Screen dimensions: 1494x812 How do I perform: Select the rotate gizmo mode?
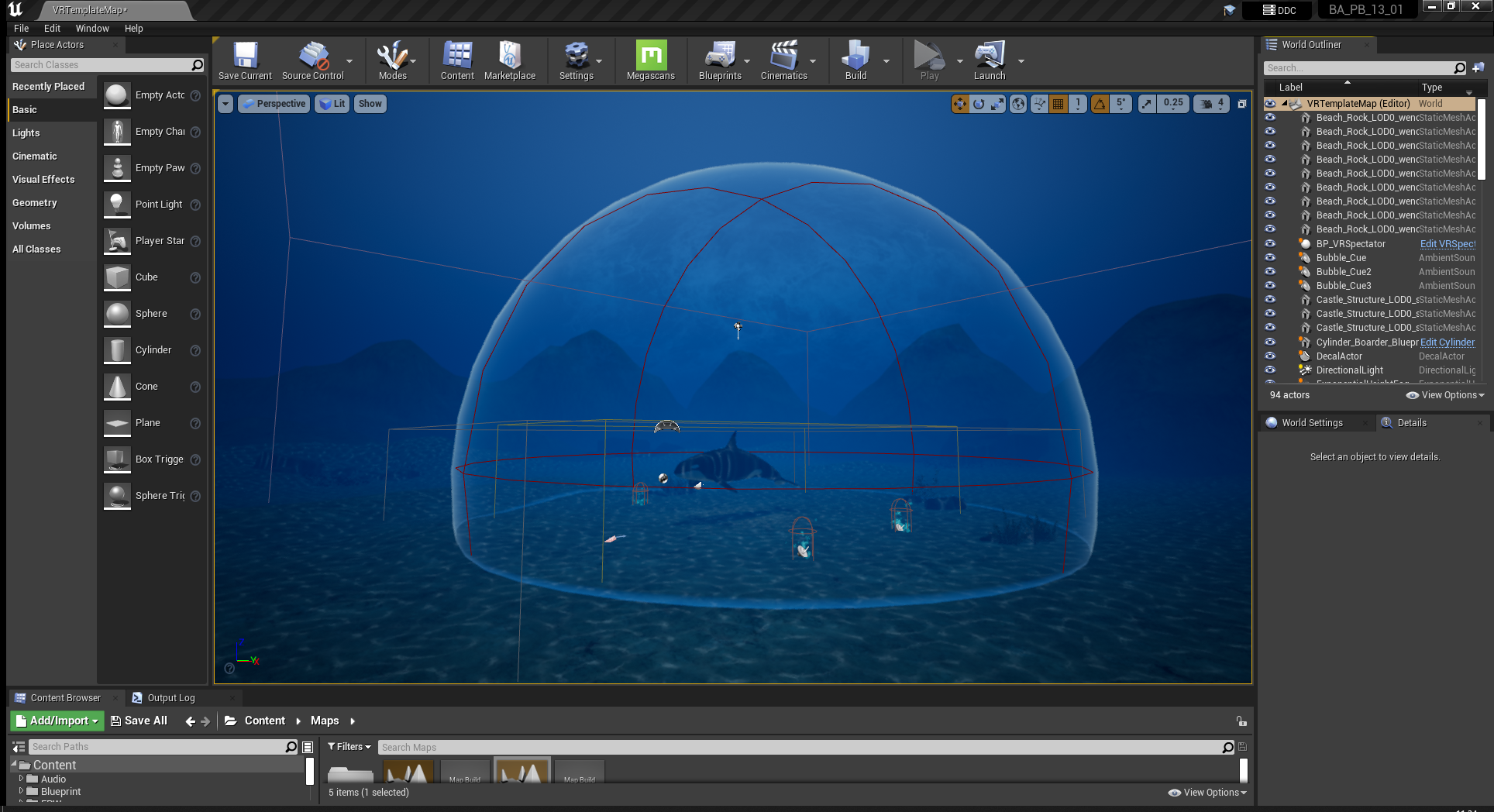click(x=979, y=104)
